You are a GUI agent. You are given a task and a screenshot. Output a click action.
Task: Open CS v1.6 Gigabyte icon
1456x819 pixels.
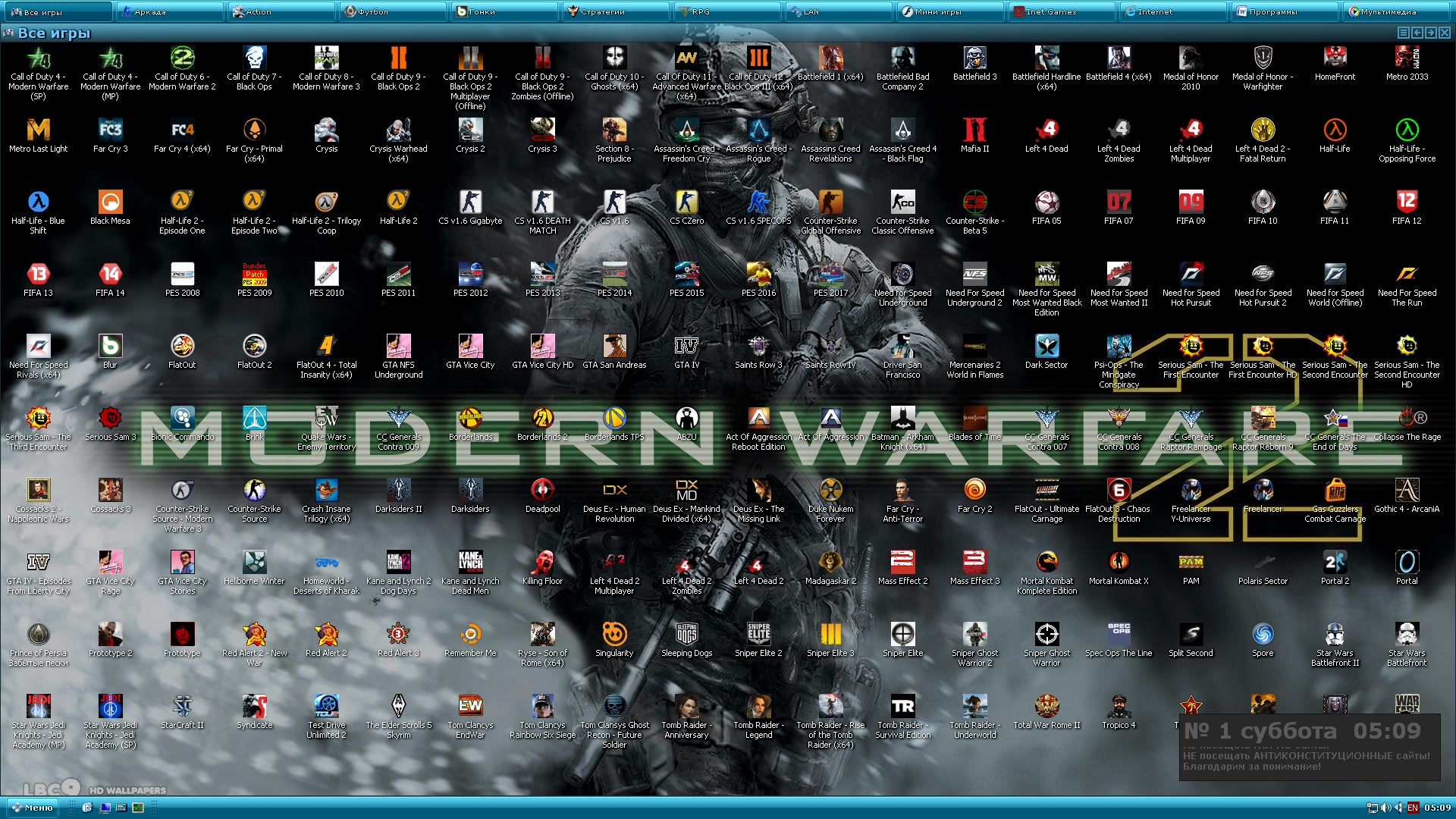point(470,202)
